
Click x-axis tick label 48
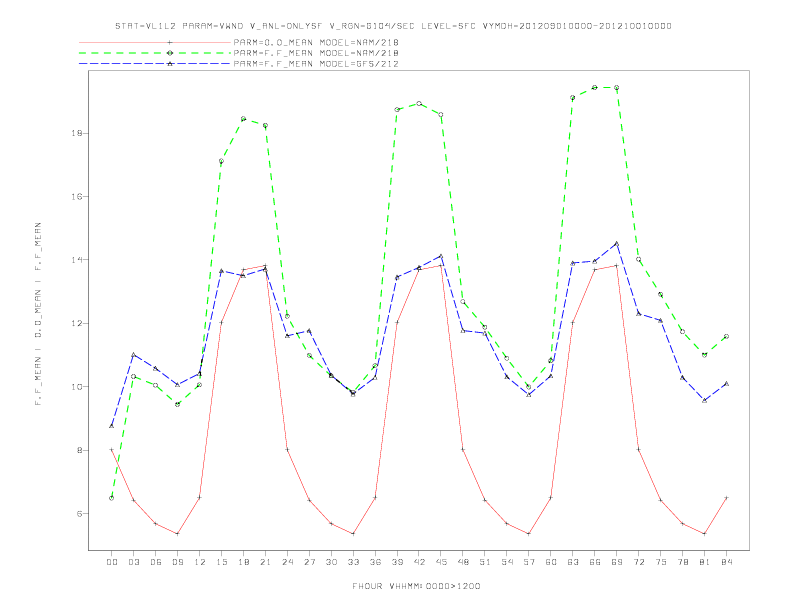click(463, 562)
